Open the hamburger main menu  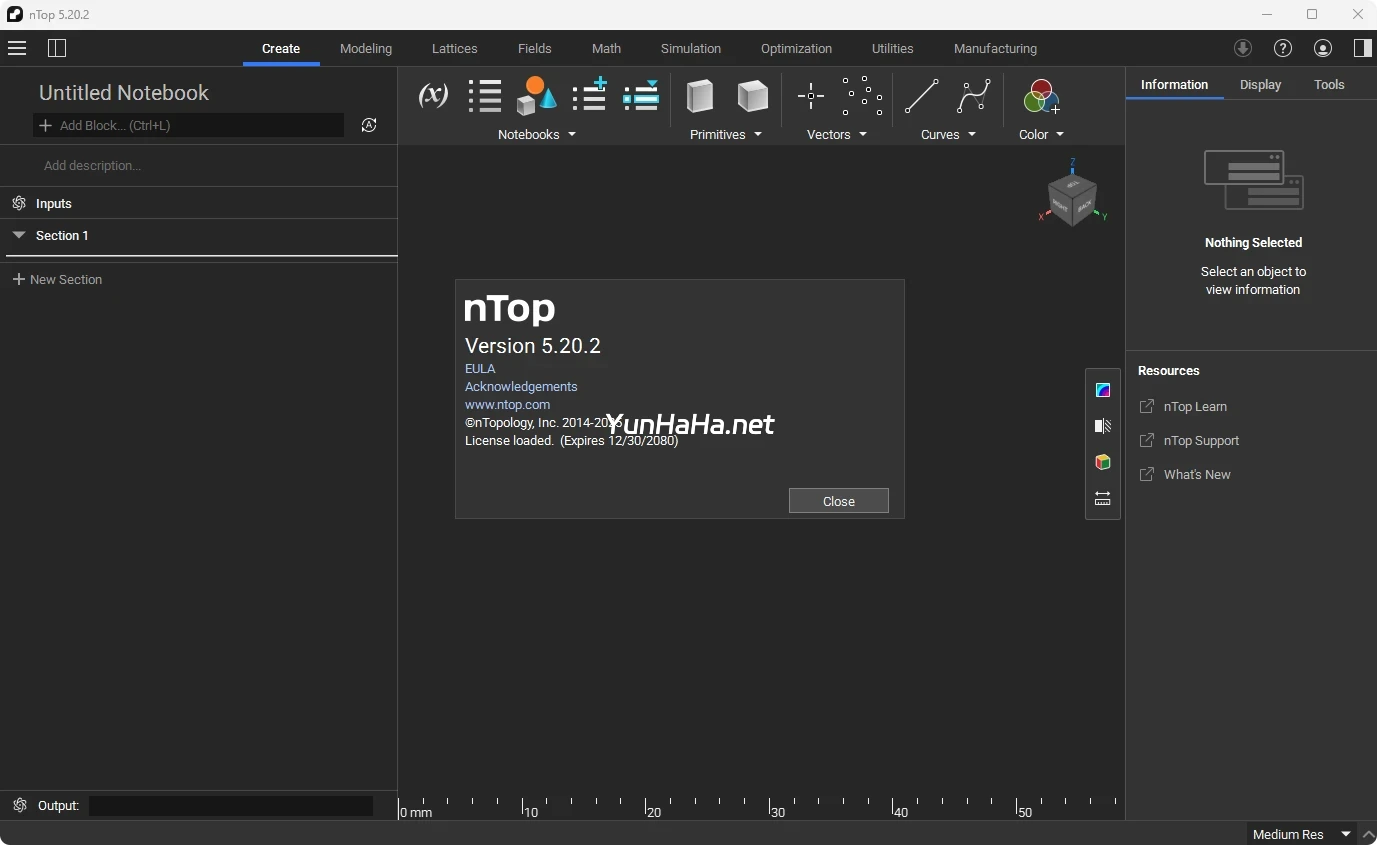[x=16, y=48]
